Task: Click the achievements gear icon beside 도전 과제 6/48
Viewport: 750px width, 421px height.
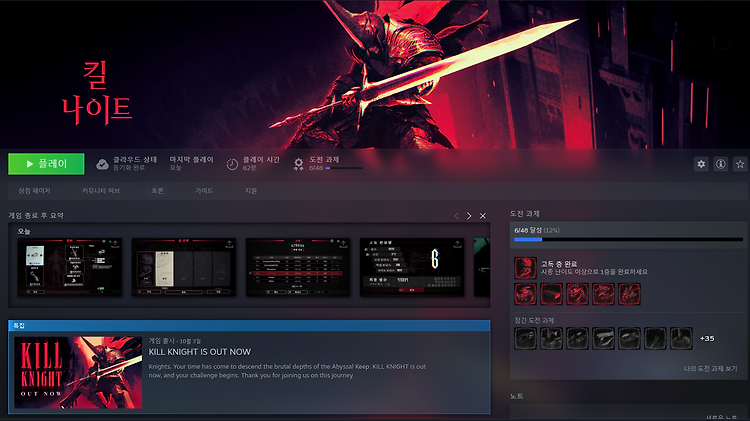Action: click(298, 164)
